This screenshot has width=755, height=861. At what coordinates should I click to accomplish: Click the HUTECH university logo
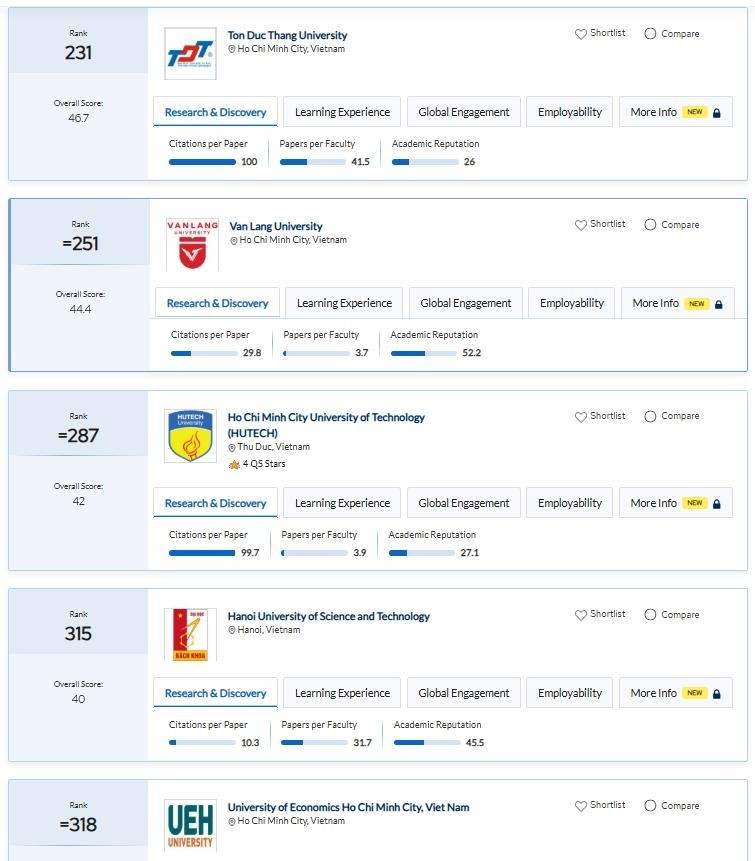190,436
